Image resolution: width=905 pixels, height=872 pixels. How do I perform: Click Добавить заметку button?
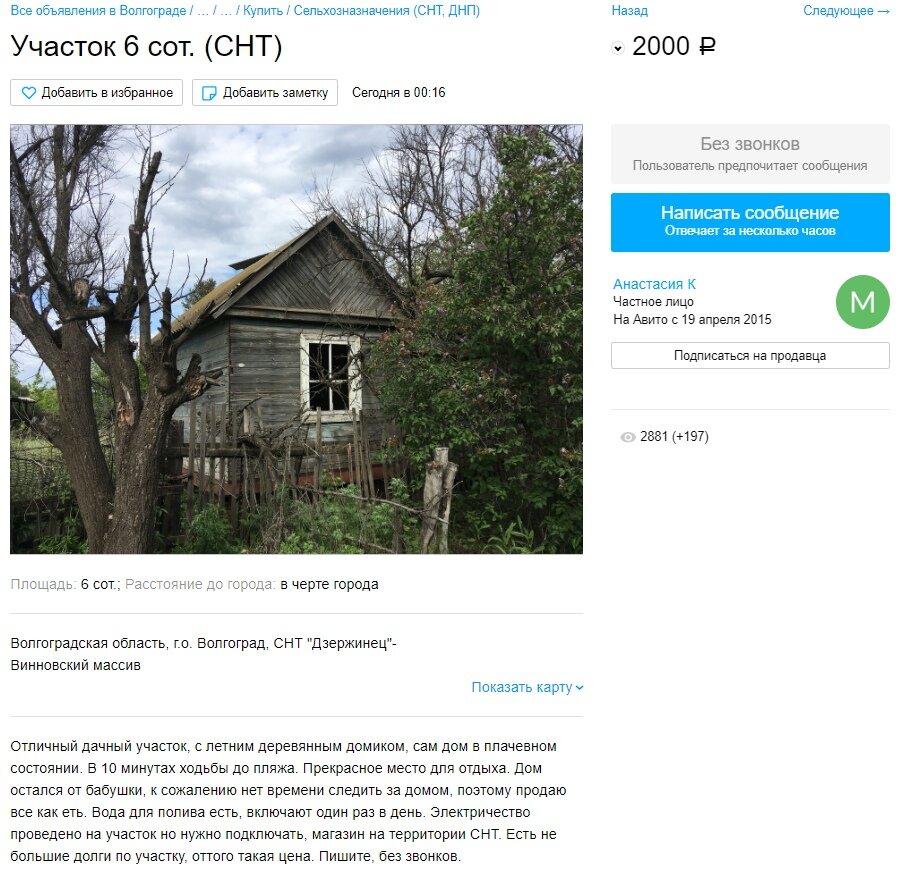pyautogui.click(x=265, y=93)
